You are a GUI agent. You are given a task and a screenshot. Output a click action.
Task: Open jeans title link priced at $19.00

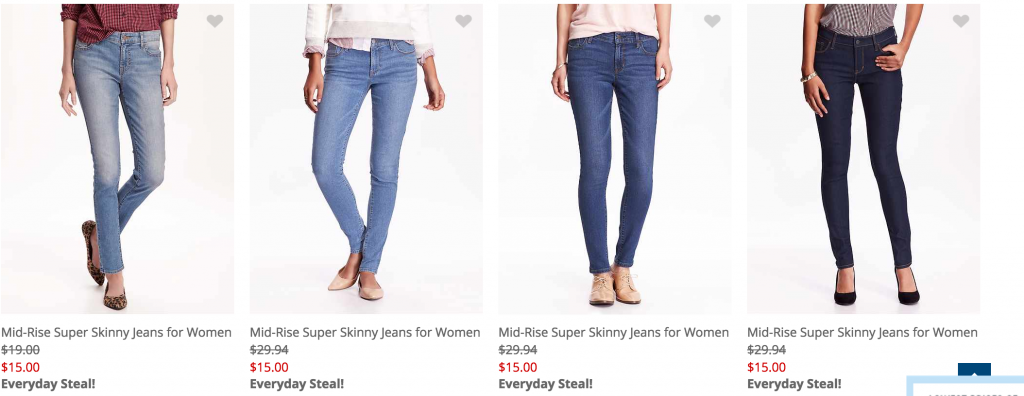116,333
